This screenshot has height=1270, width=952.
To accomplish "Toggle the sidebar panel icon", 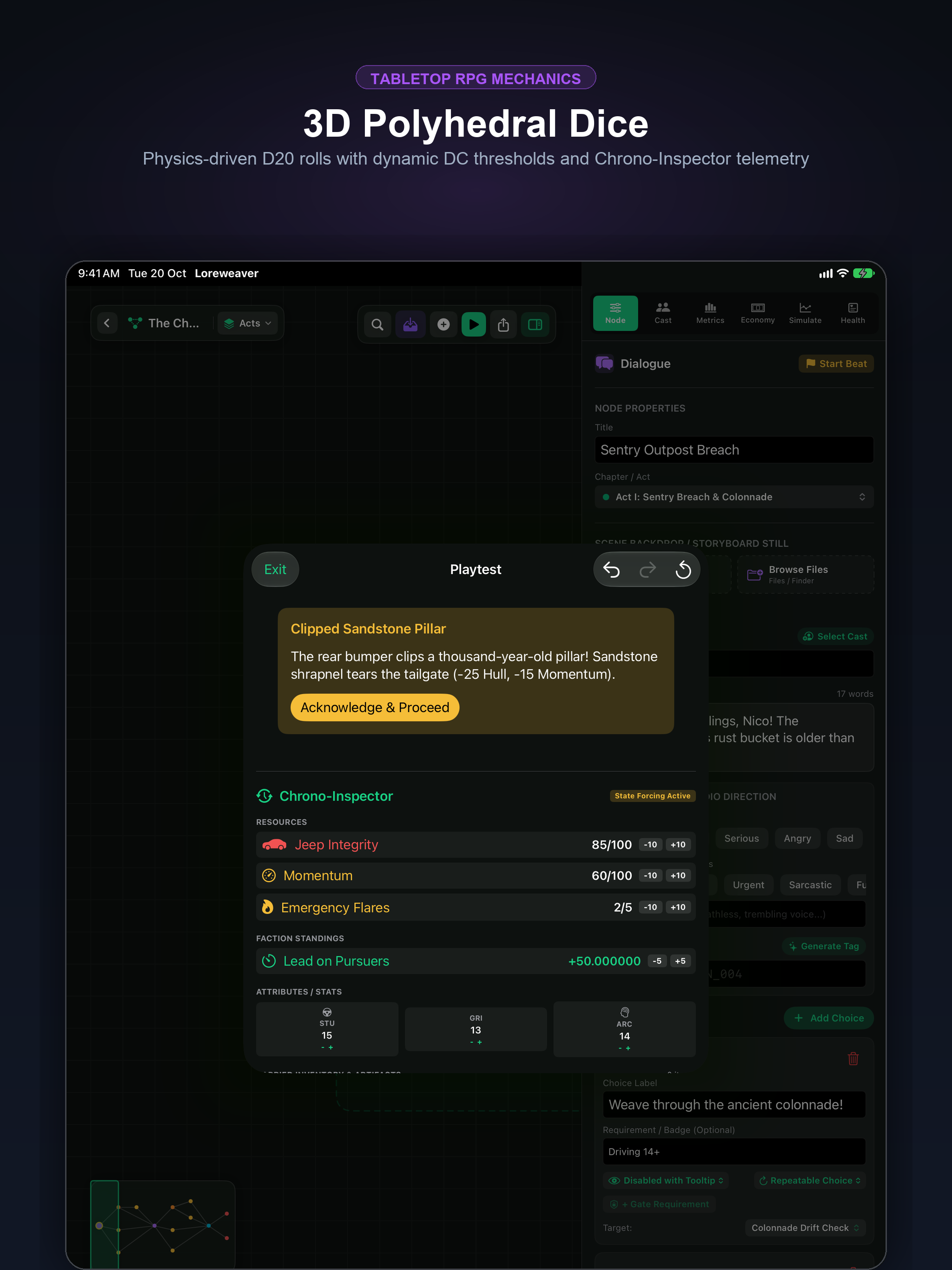I will (535, 324).
